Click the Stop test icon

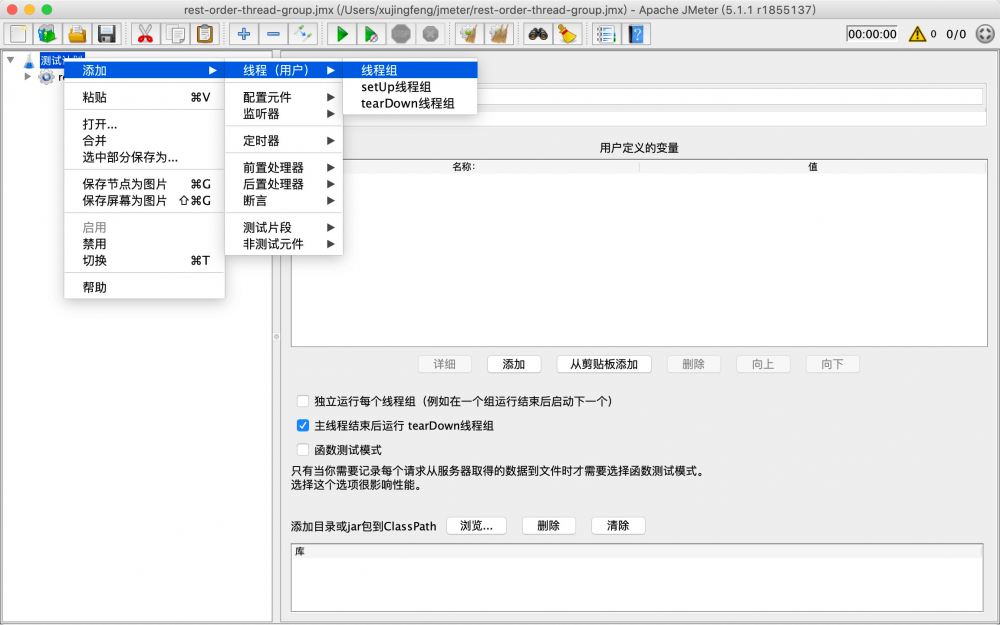point(400,33)
